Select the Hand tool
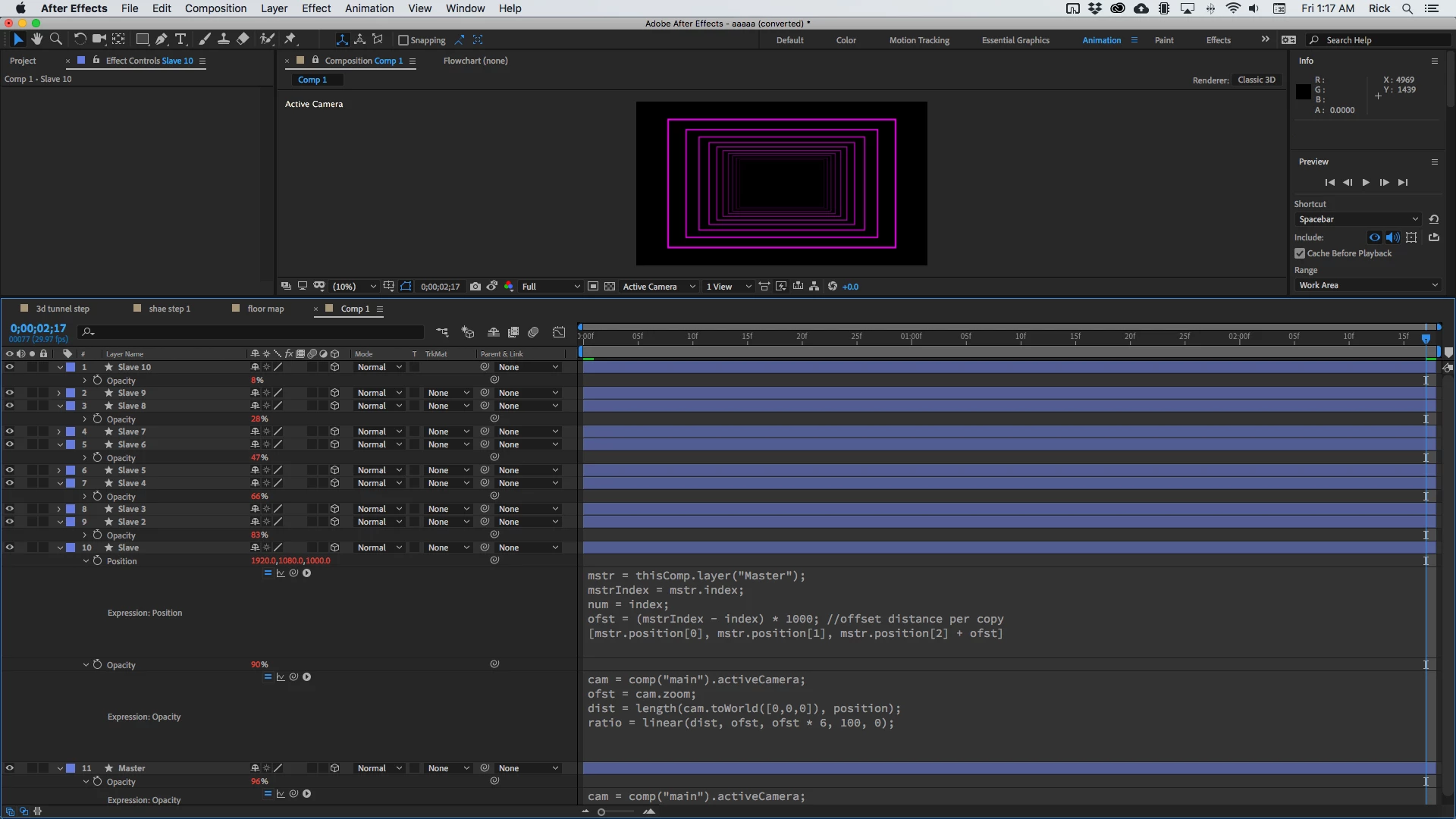The image size is (1456, 819). click(x=36, y=39)
